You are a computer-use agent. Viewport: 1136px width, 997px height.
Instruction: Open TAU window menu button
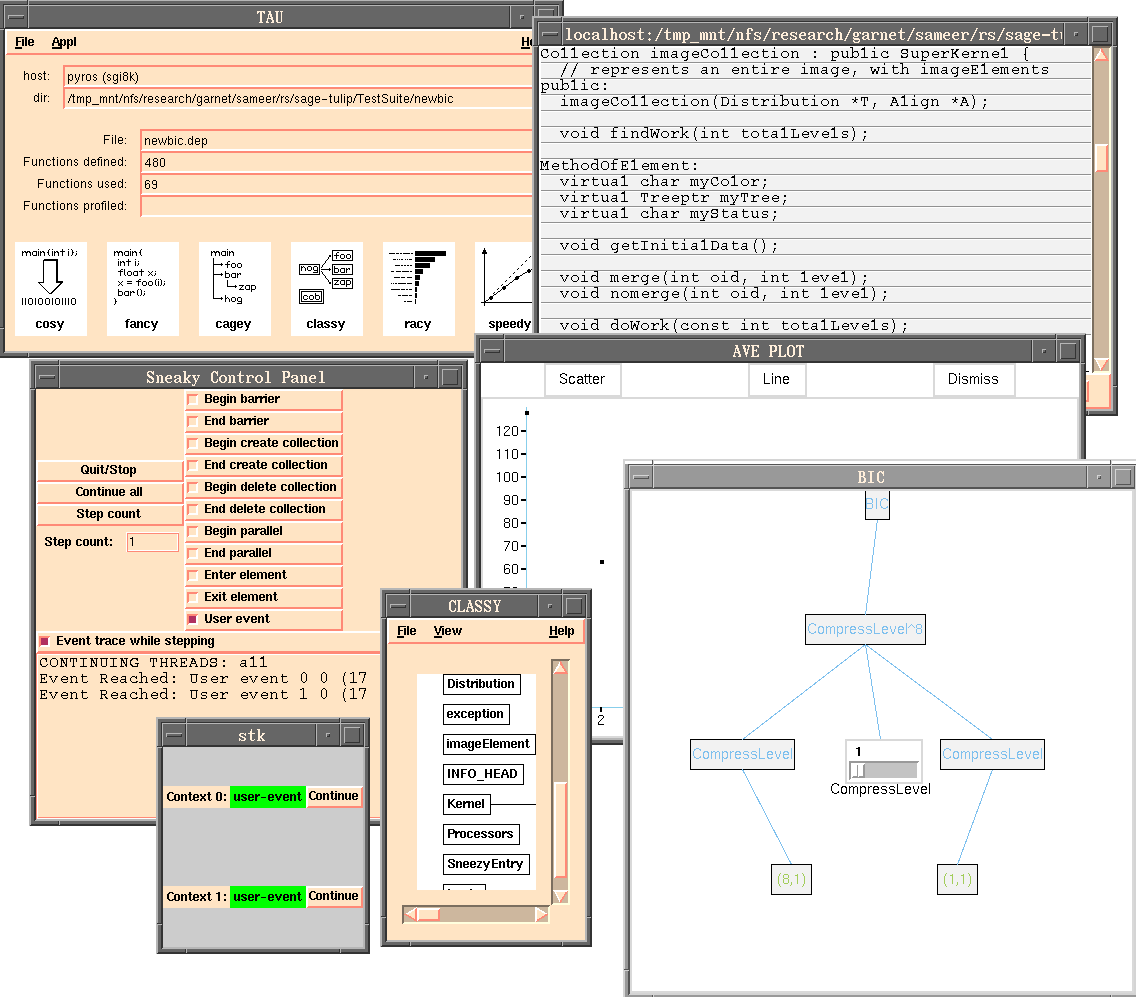point(16,17)
